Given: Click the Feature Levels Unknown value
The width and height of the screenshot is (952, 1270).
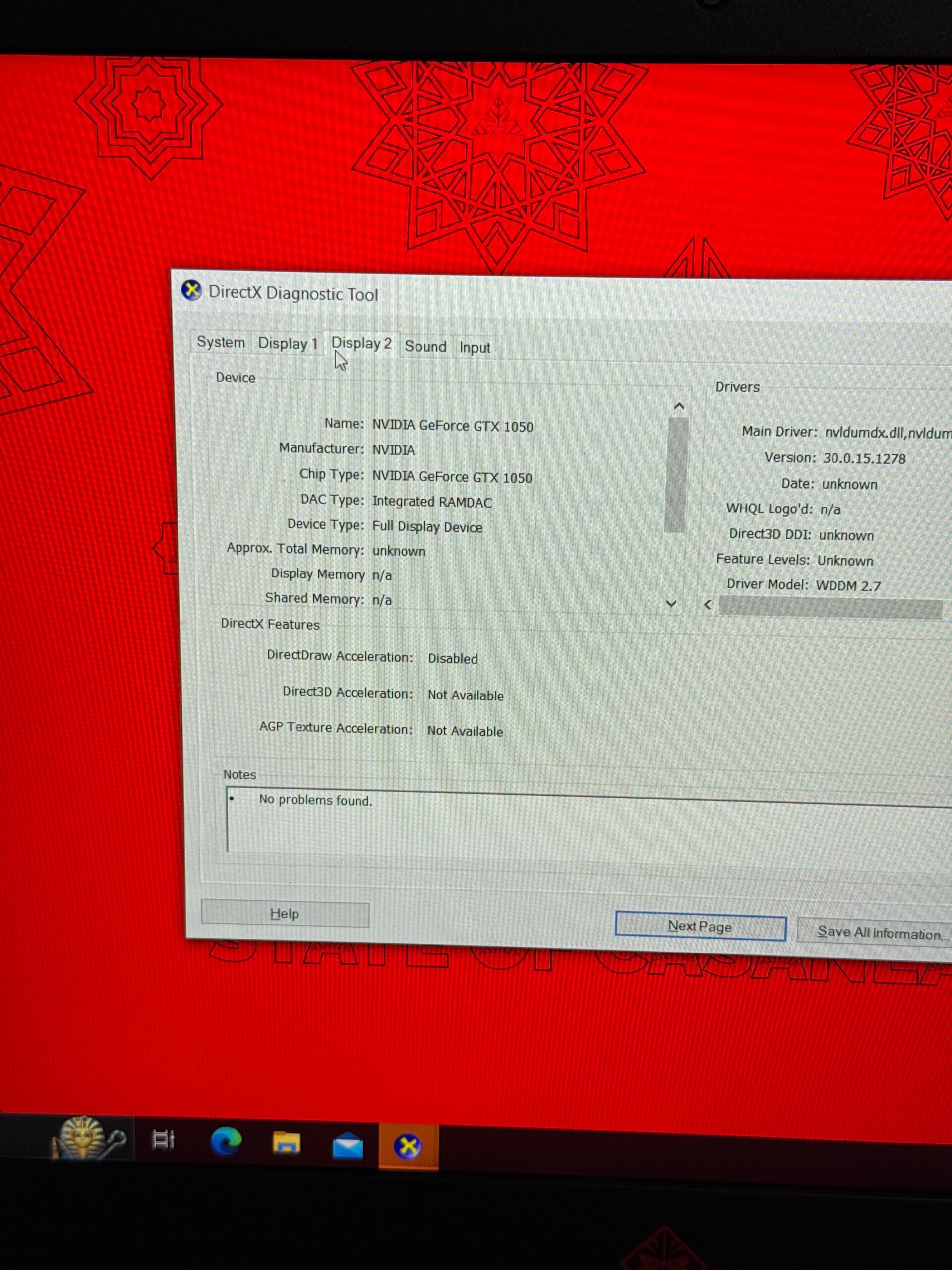Looking at the screenshot, I should [845, 561].
